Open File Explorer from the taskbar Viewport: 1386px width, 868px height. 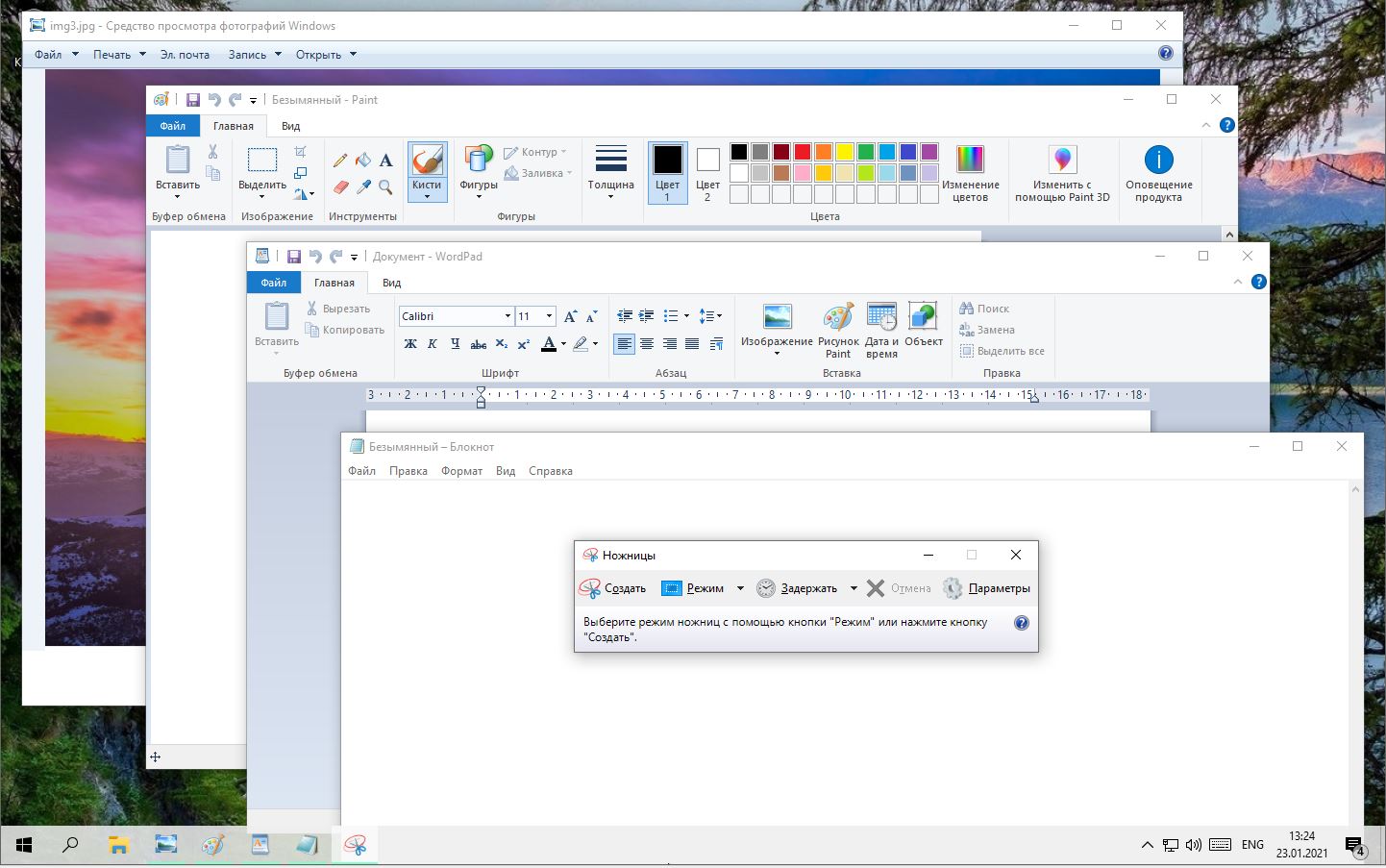118,845
